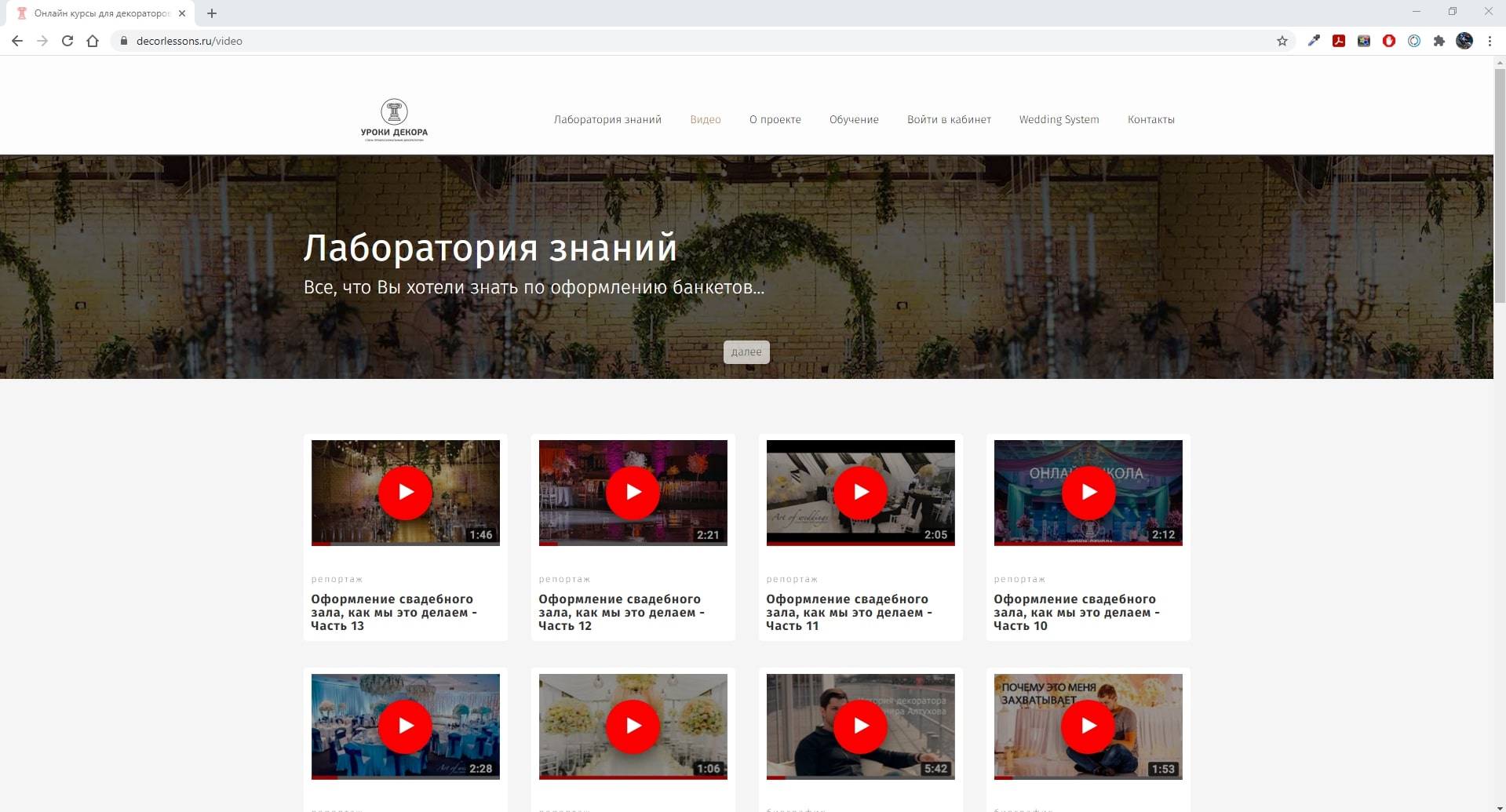Select the Видео menu item
1506x812 pixels.
706,119
